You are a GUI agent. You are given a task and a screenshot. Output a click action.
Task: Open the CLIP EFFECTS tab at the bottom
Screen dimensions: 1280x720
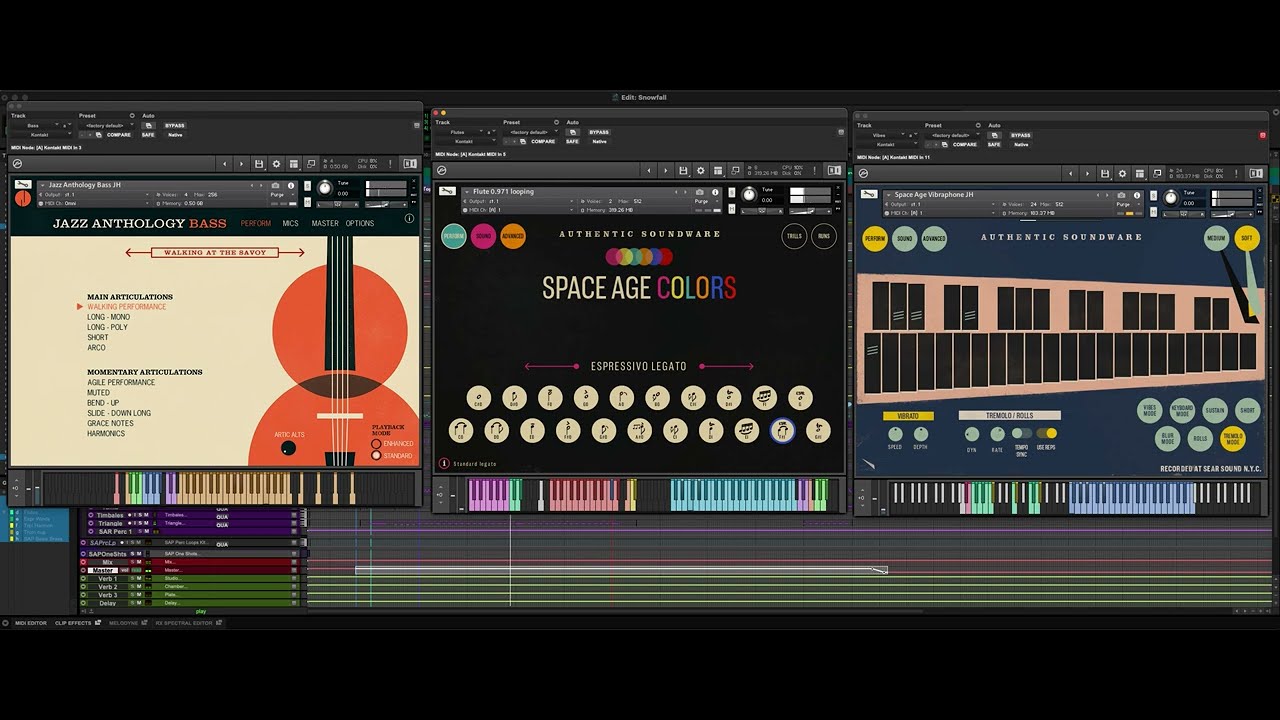(x=73, y=623)
